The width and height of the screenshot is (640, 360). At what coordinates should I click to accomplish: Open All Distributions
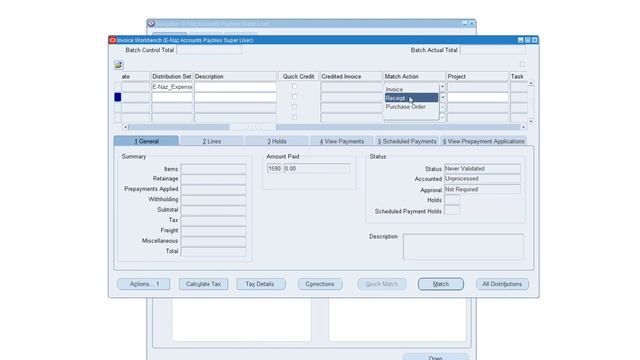coord(502,284)
